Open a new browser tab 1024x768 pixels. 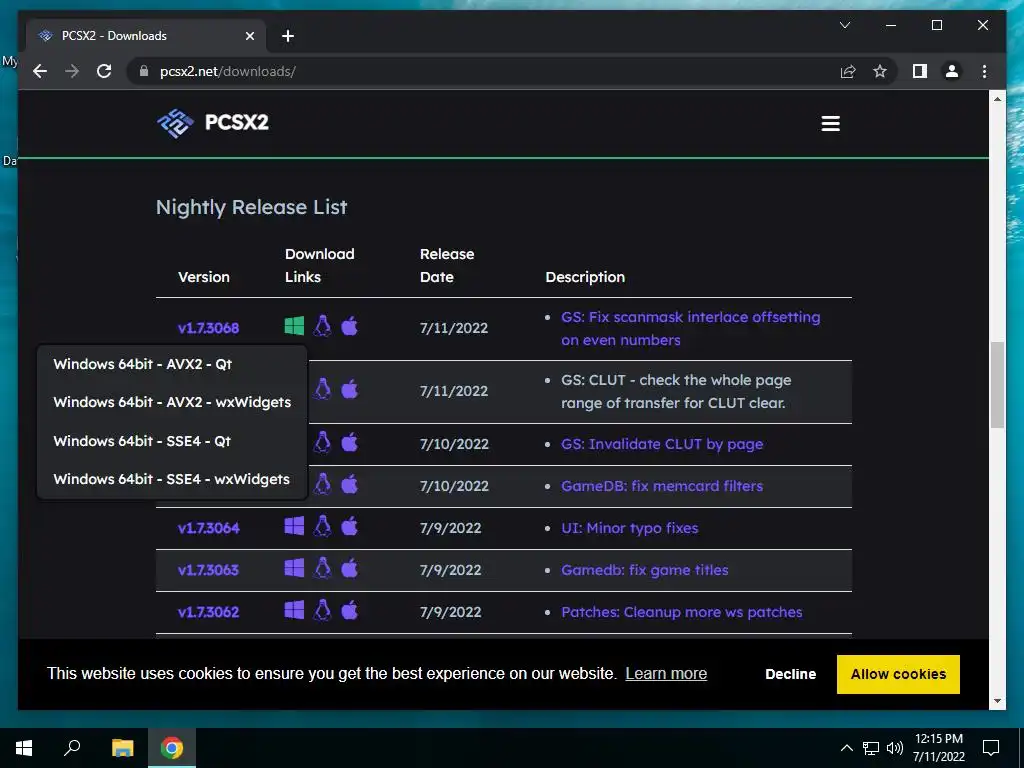pyautogui.click(x=288, y=36)
